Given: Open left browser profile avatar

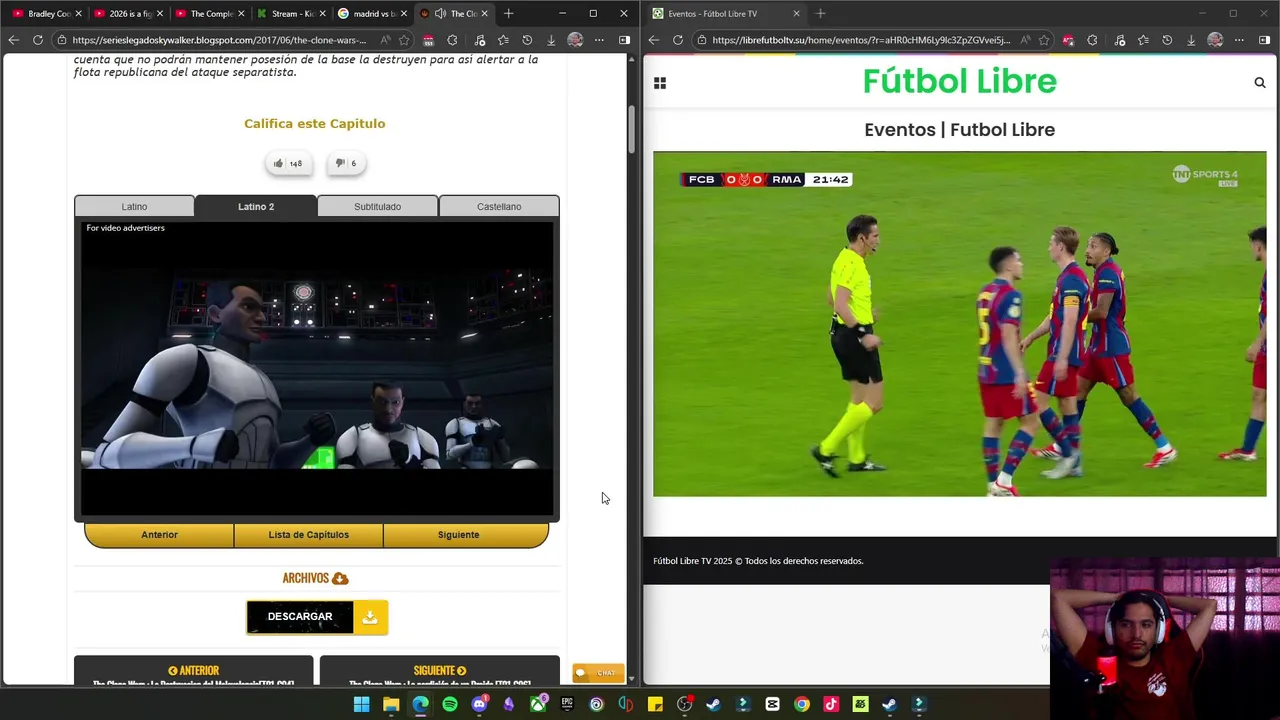Looking at the screenshot, I should (575, 40).
